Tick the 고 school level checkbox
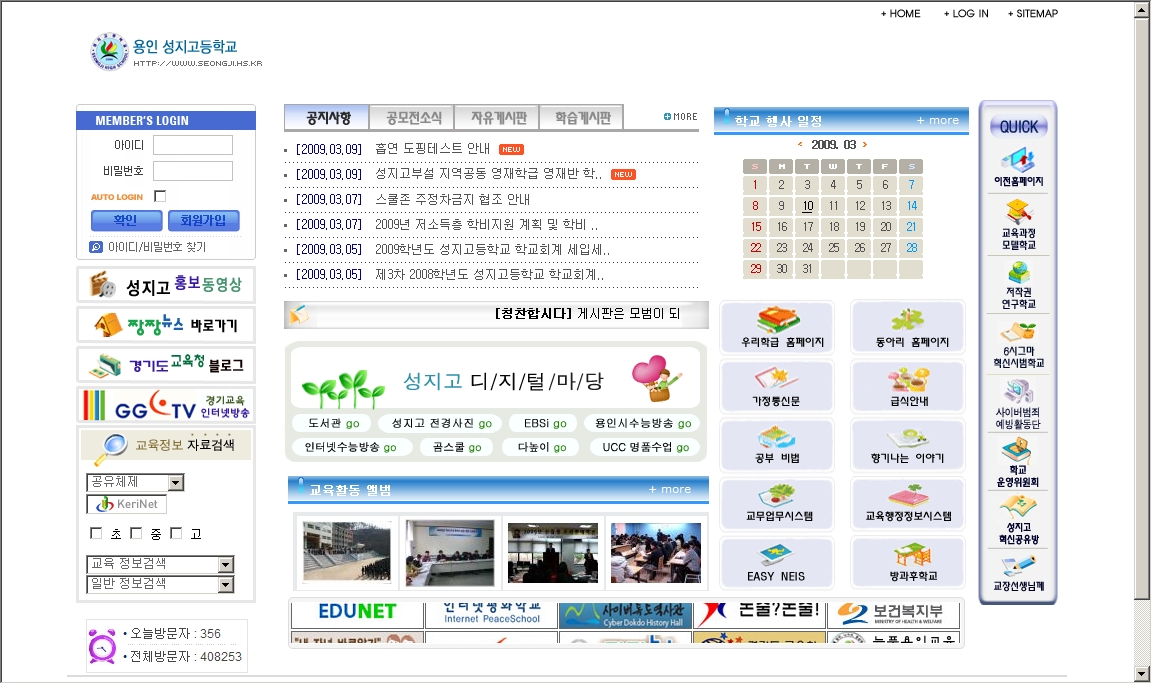1152x684 pixels. coord(176,534)
